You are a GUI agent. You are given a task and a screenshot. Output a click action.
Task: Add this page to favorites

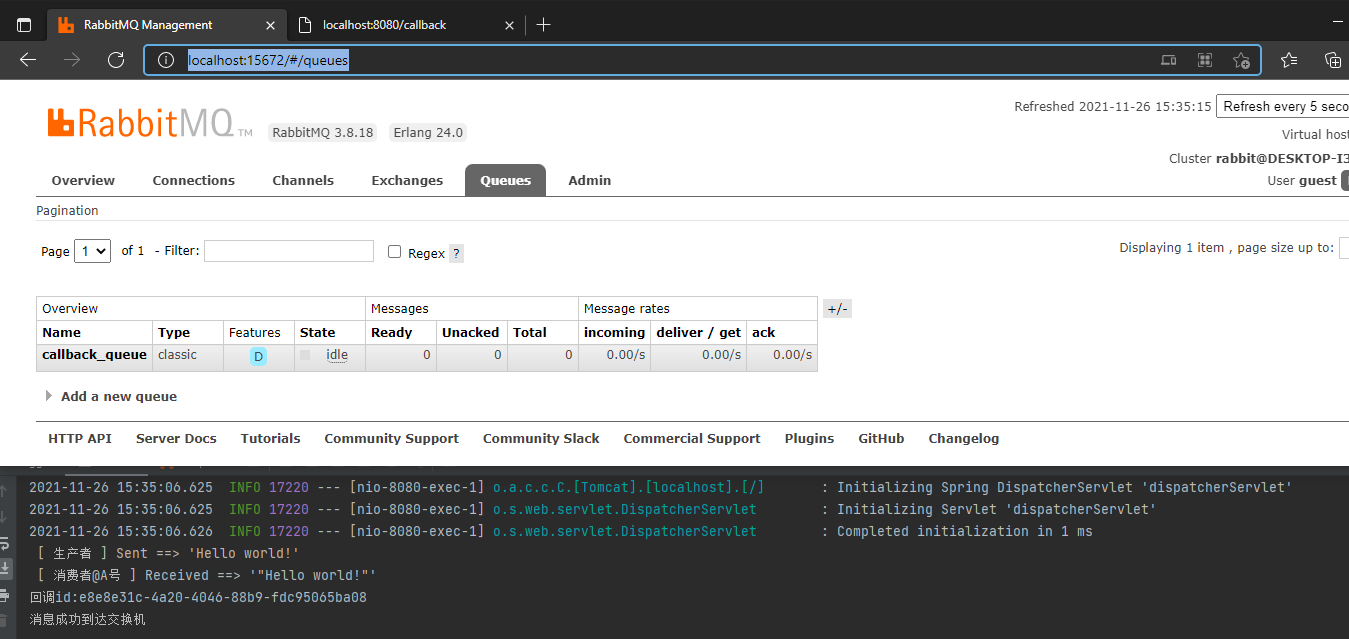point(1241,61)
